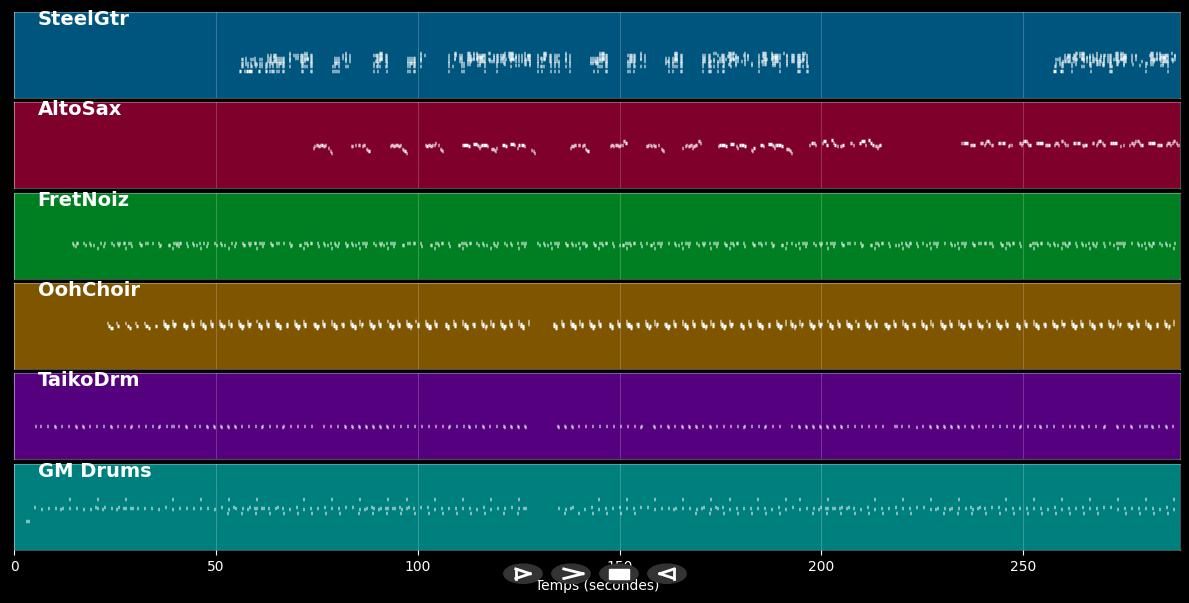This screenshot has height=603, width=1189.
Task: Select the TaikoDrm track label
Action: (x=88, y=380)
